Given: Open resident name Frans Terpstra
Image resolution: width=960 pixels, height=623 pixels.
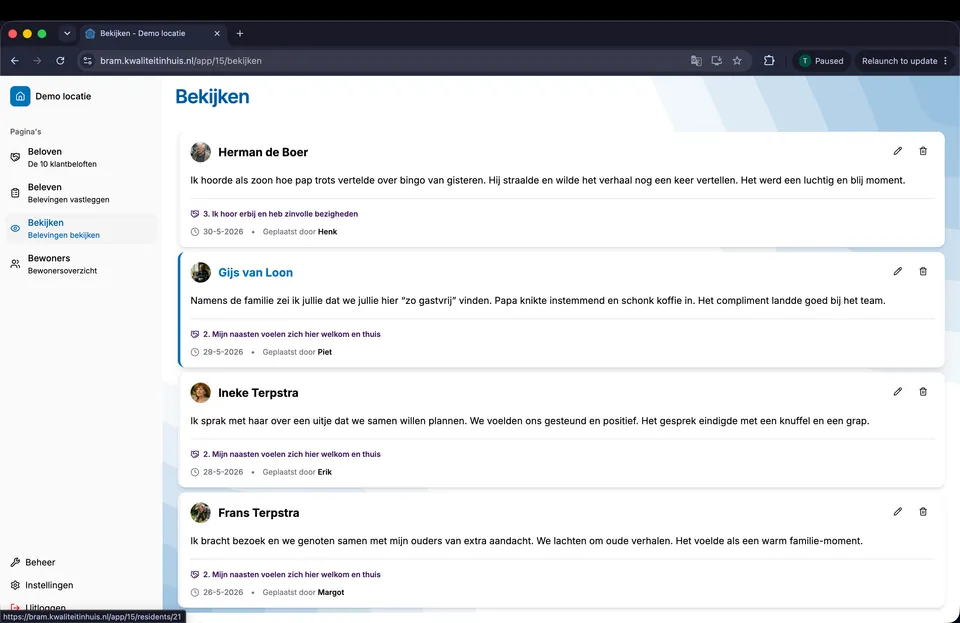Looking at the screenshot, I should 258,513.
